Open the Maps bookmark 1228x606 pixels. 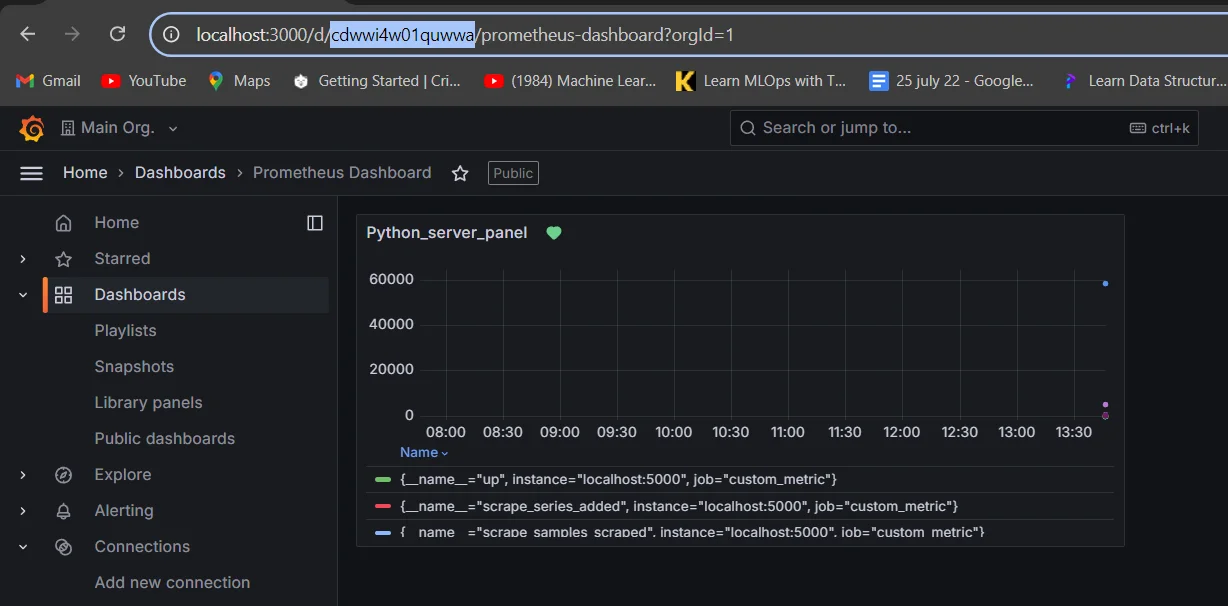pos(239,81)
